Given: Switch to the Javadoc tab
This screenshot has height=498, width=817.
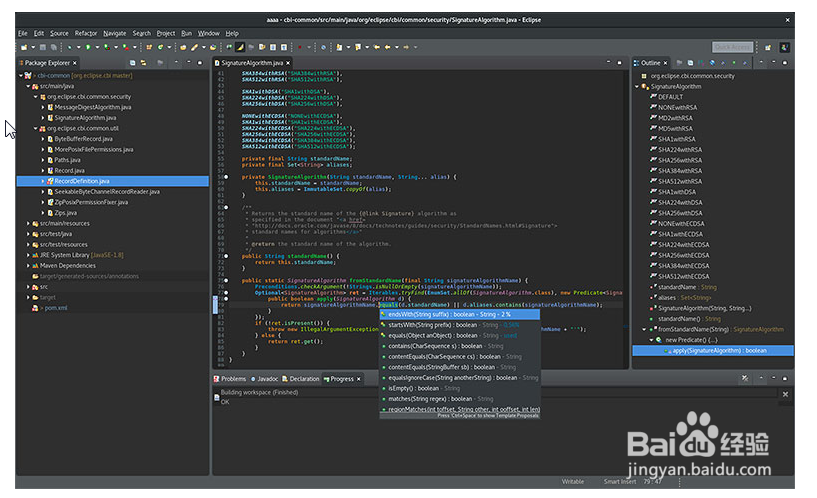Looking at the screenshot, I should tap(267, 379).
